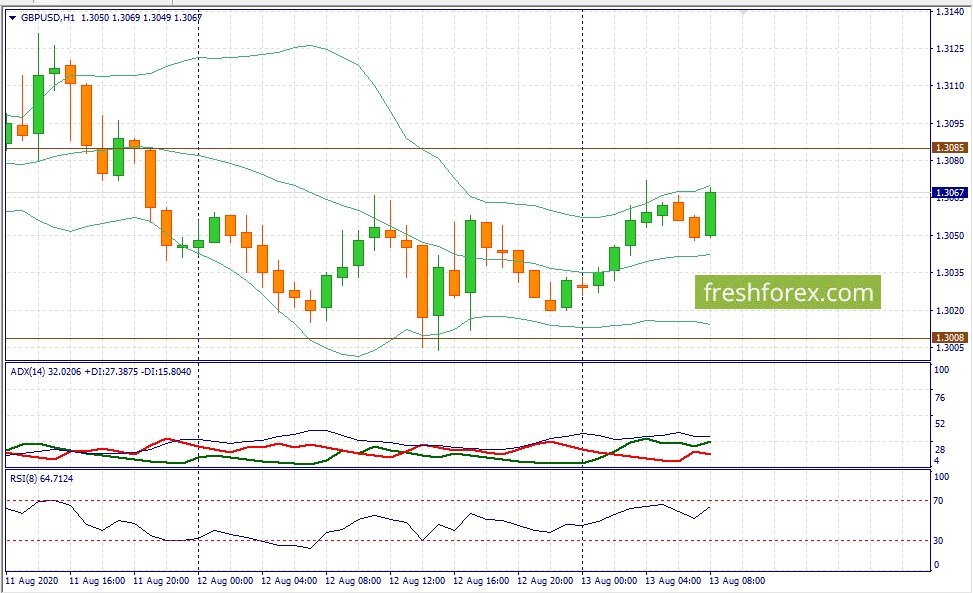Click the 1.3110 price scale value
This screenshot has height=593, width=973.
pos(950,86)
